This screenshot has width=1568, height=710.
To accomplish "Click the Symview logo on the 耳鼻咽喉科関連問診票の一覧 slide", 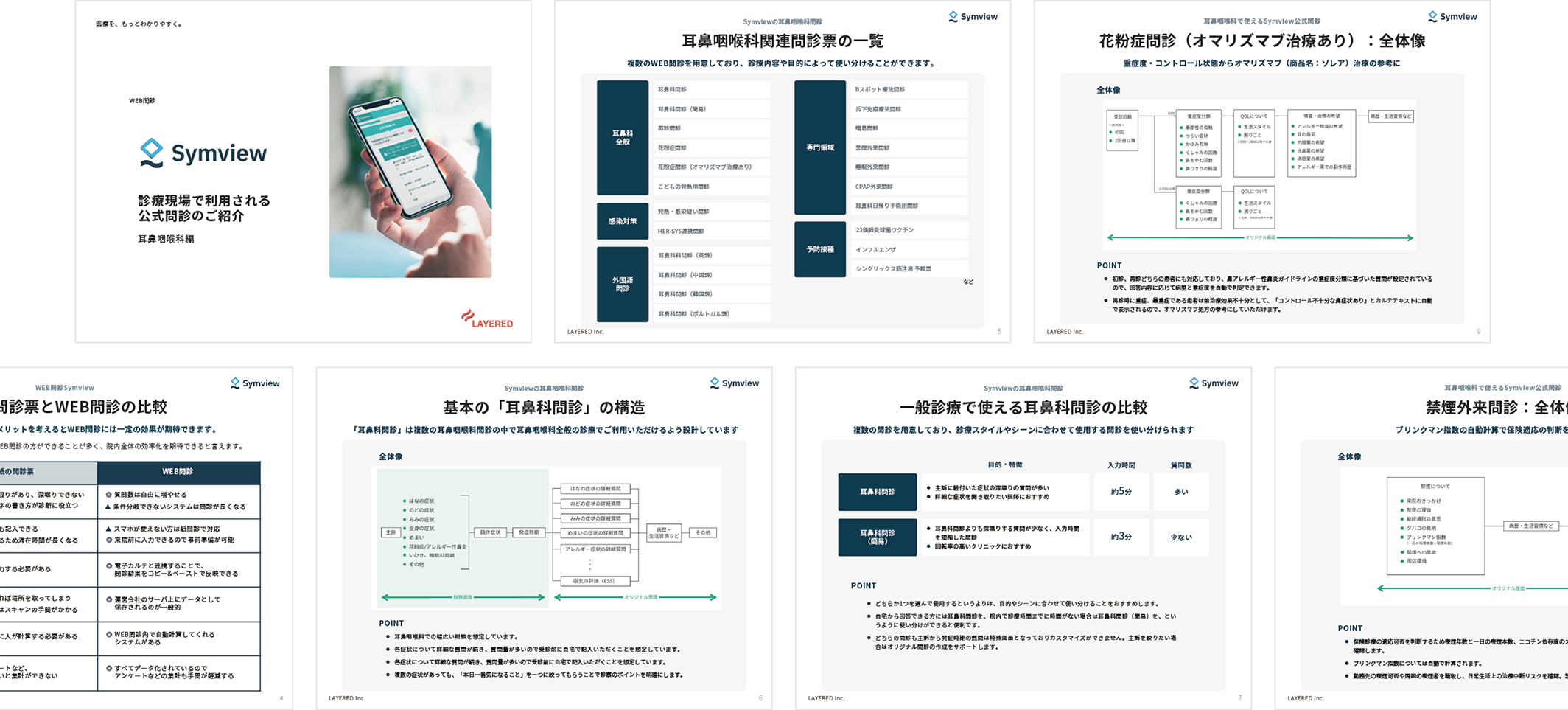I will coord(973,16).
